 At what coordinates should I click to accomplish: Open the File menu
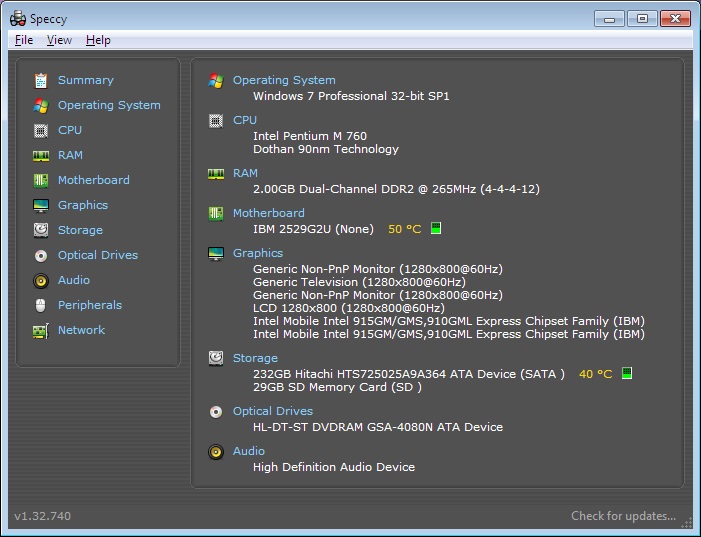tap(24, 40)
